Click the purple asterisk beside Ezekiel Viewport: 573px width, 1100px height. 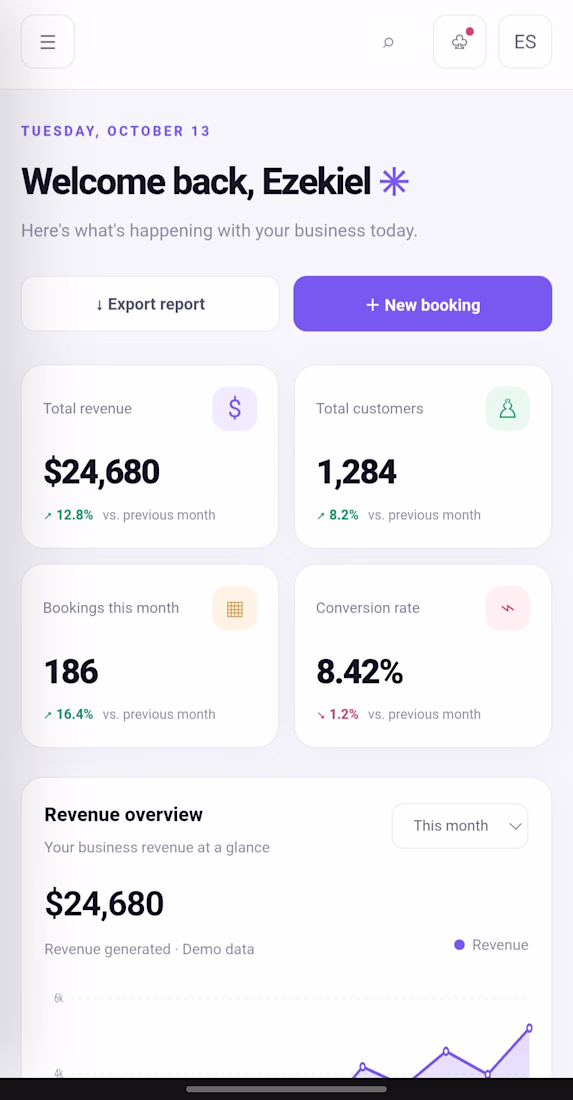(394, 182)
